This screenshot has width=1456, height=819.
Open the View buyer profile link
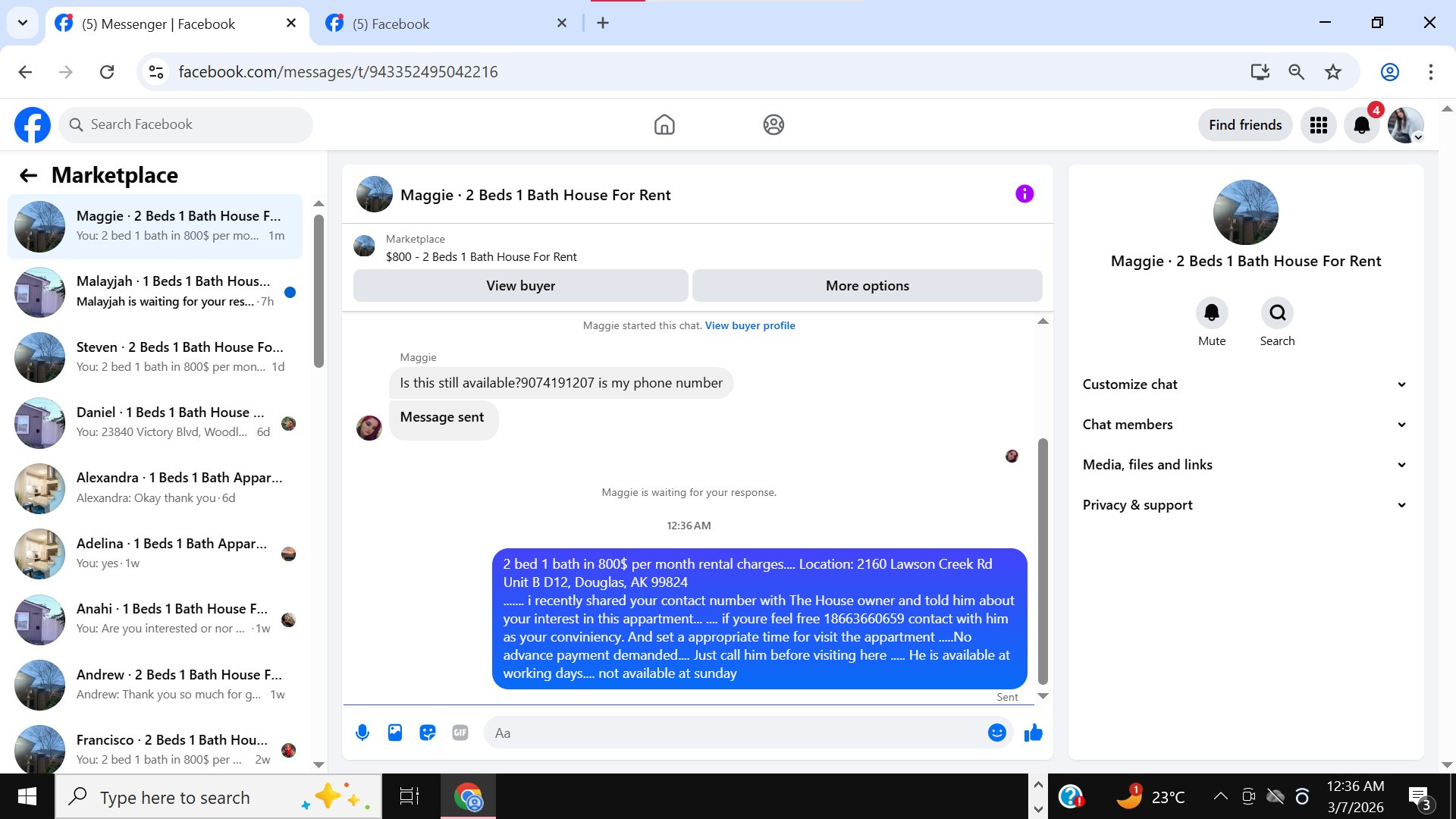click(x=750, y=325)
